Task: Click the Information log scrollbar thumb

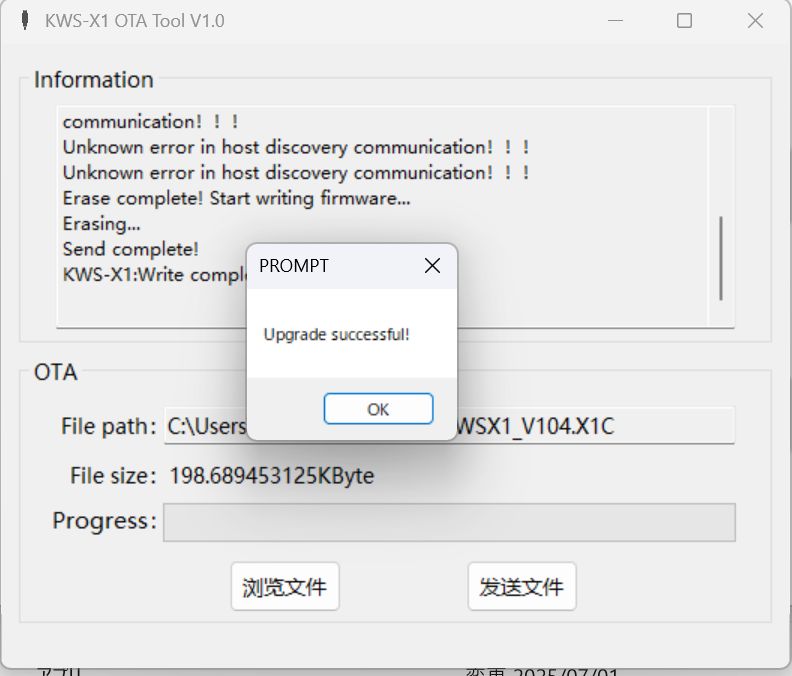Action: pos(721,258)
